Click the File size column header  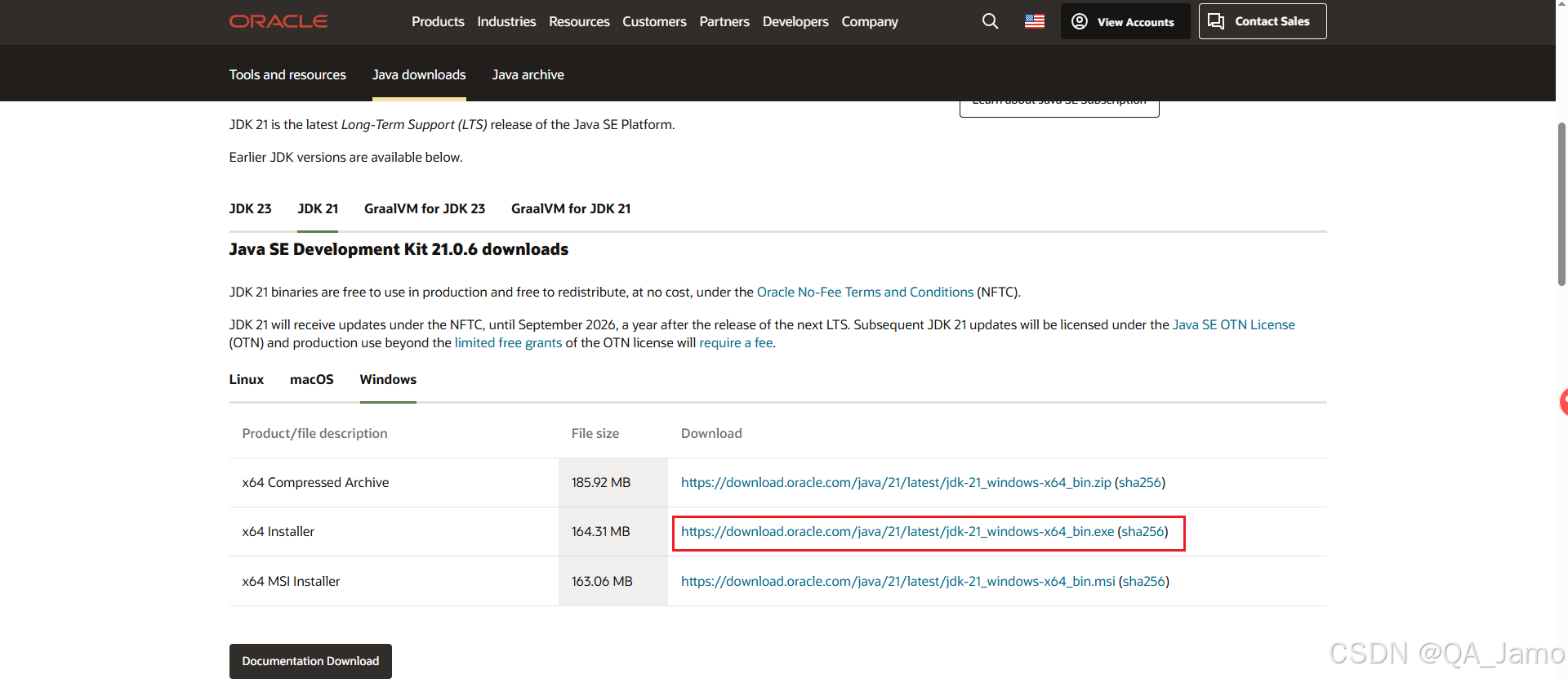595,433
